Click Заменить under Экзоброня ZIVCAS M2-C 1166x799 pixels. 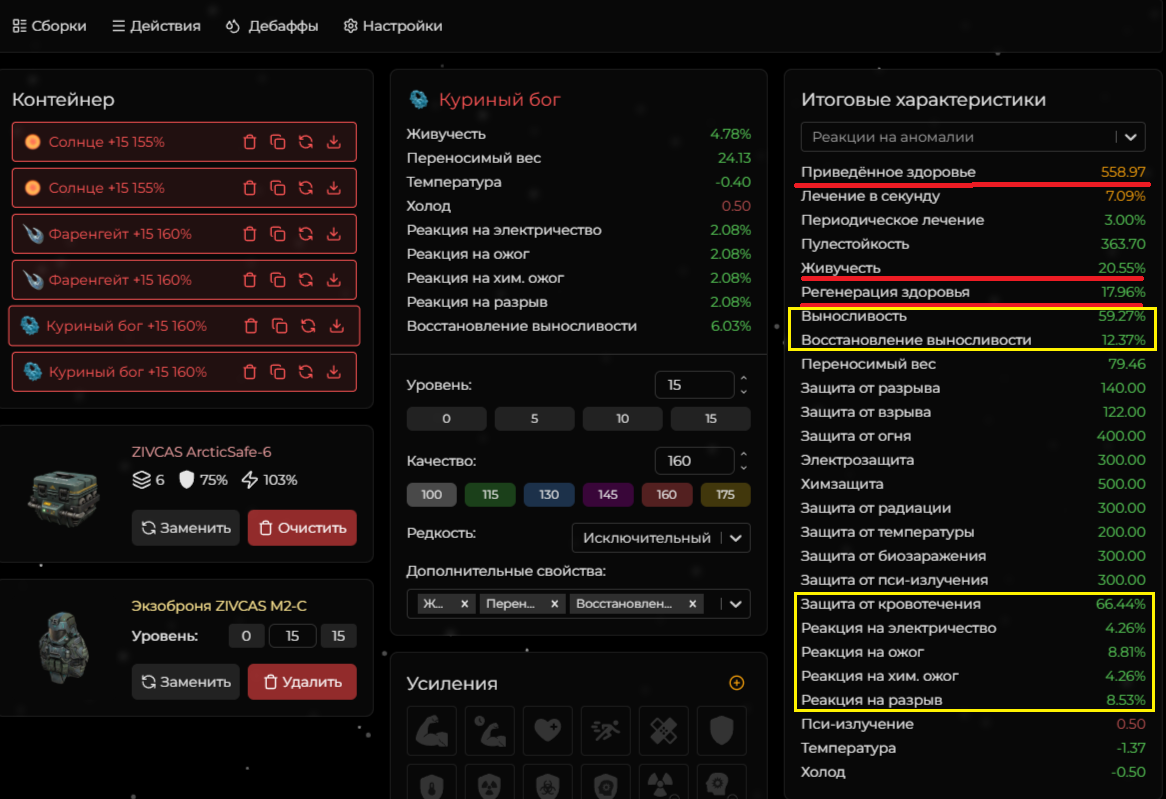tap(185, 682)
